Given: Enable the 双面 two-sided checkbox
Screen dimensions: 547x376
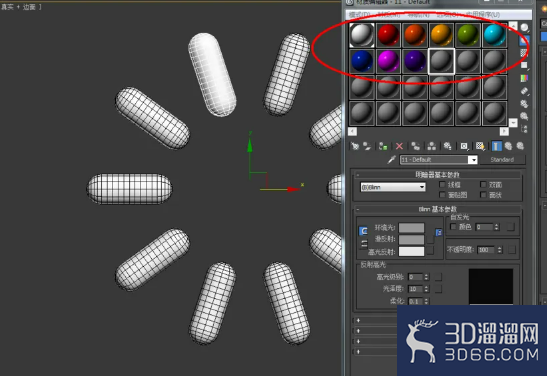Looking at the screenshot, I should point(483,184).
